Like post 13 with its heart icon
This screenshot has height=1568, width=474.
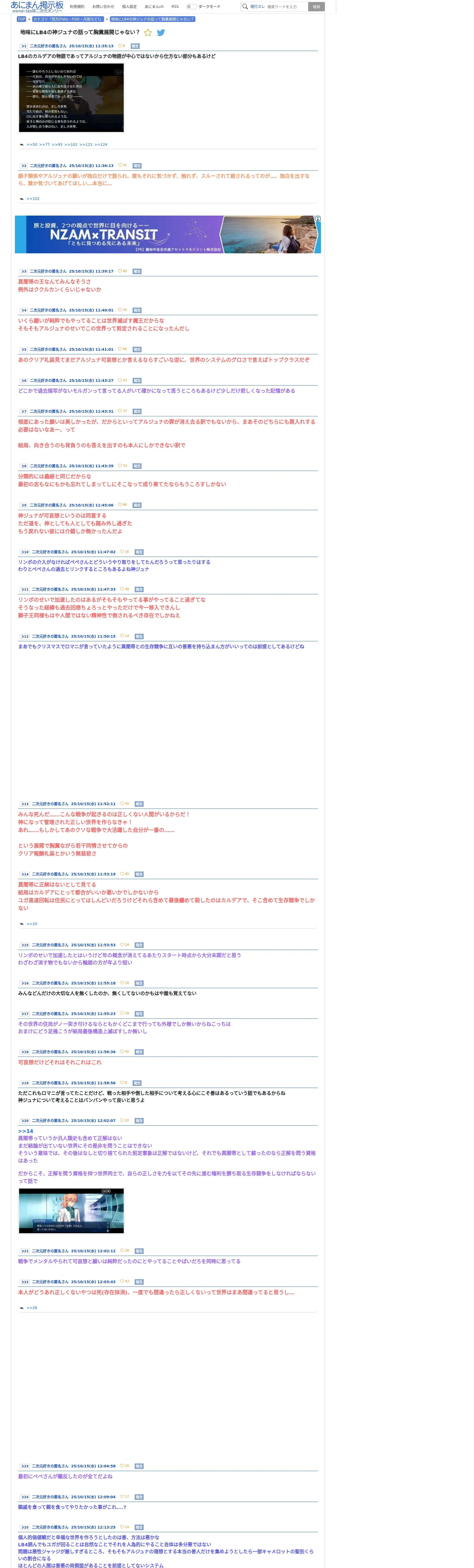pos(122,804)
